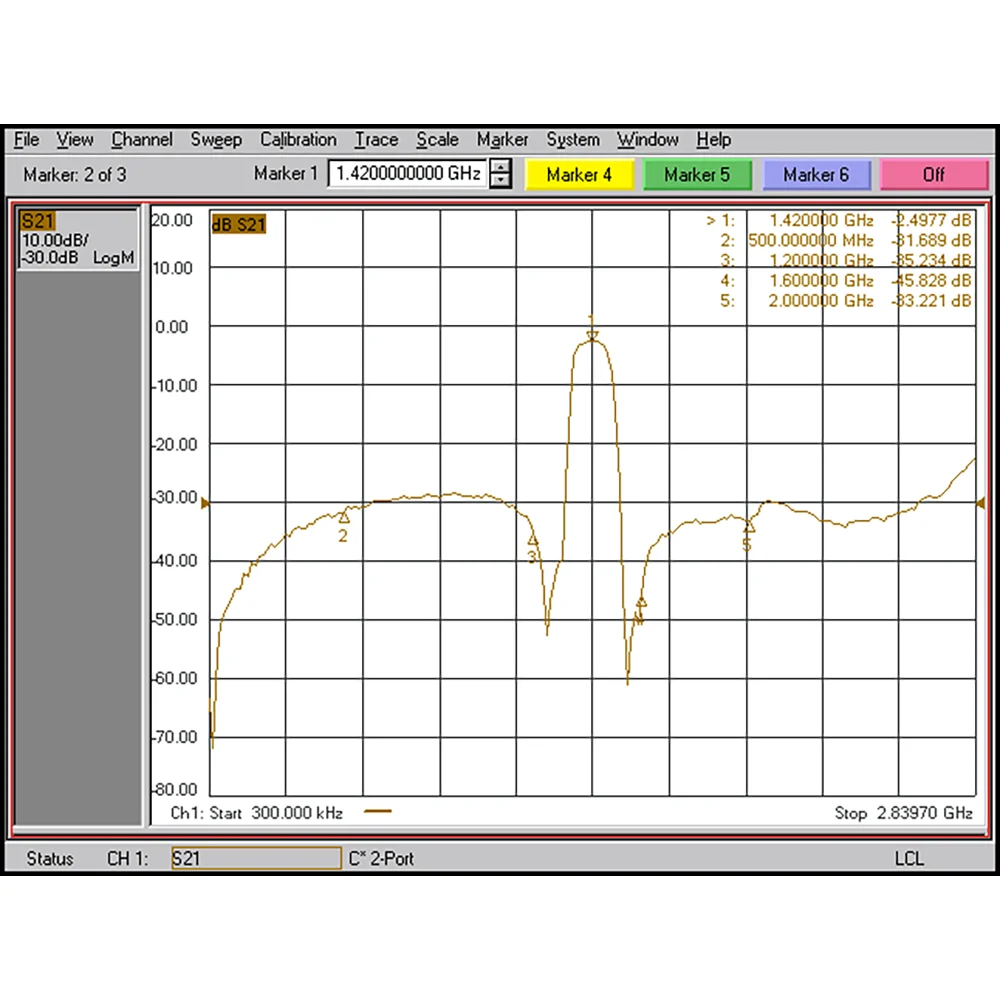
Task: Open the Calibration menu
Action: [x=298, y=140]
